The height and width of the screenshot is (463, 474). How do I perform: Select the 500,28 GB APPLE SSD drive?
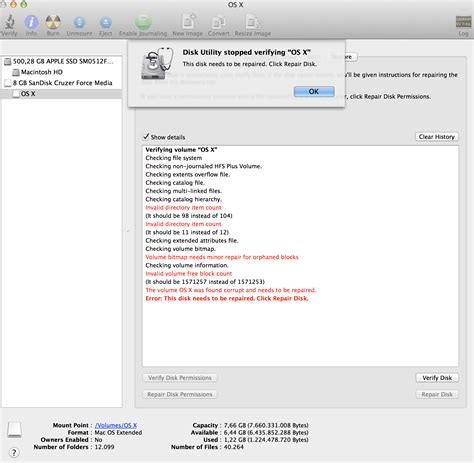click(61, 61)
